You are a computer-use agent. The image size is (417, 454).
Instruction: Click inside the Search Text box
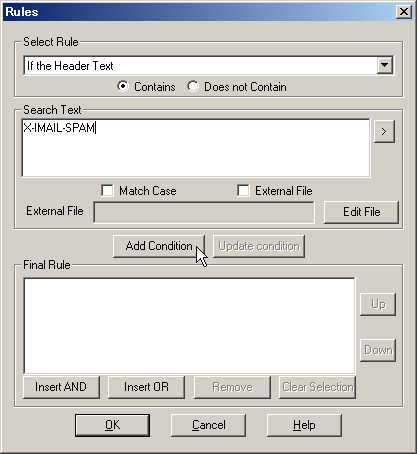[196, 148]
